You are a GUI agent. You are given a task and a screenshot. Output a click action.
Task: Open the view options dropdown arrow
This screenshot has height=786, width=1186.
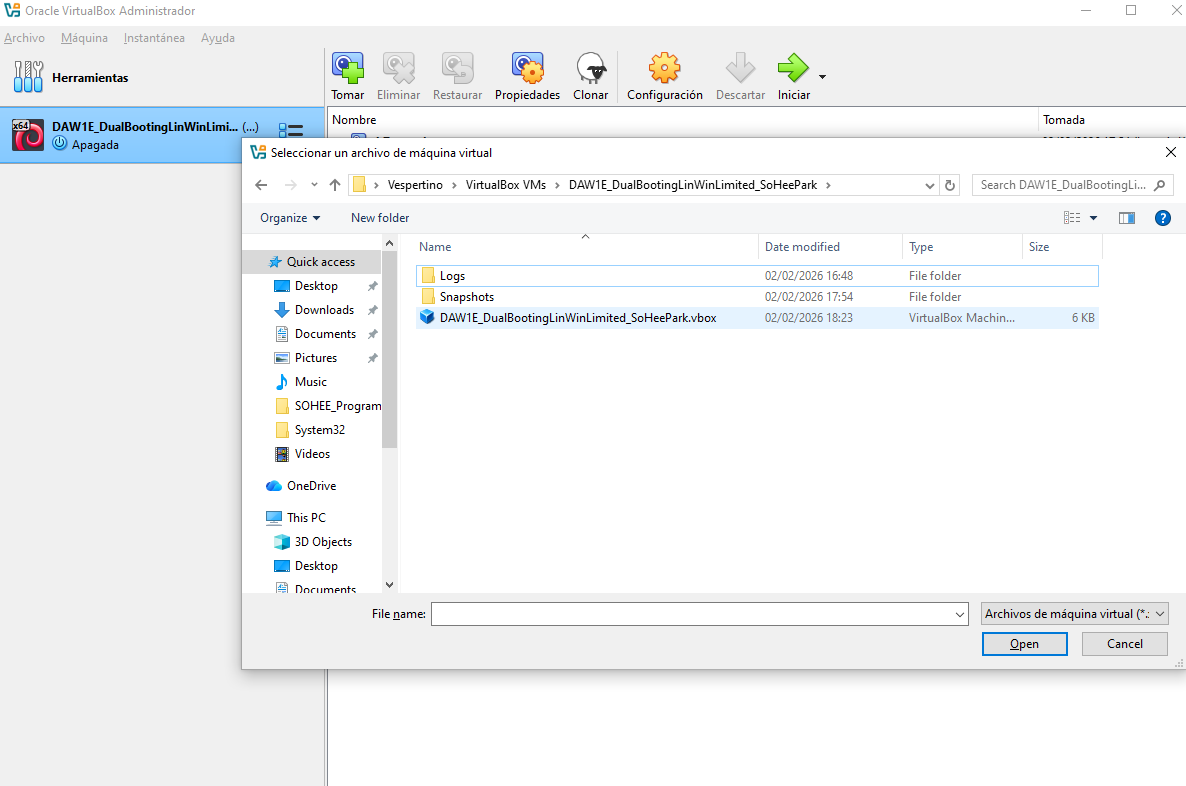pyautogui.click(x=1093, y=218)
